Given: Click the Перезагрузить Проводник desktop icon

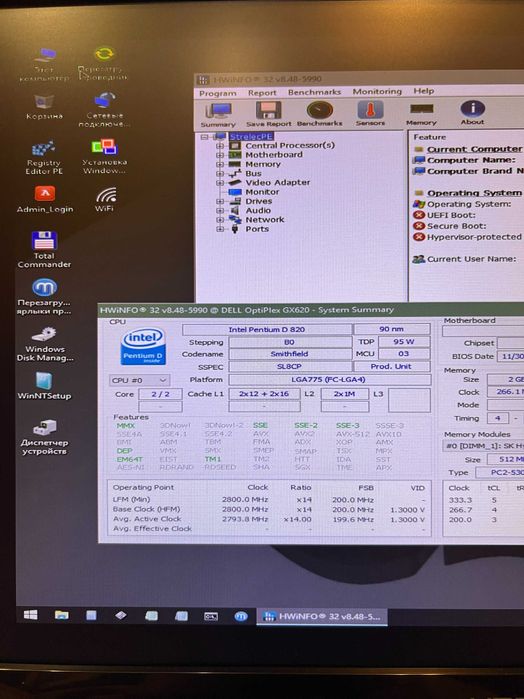Looking at the screenshot, I should (103, 64).
